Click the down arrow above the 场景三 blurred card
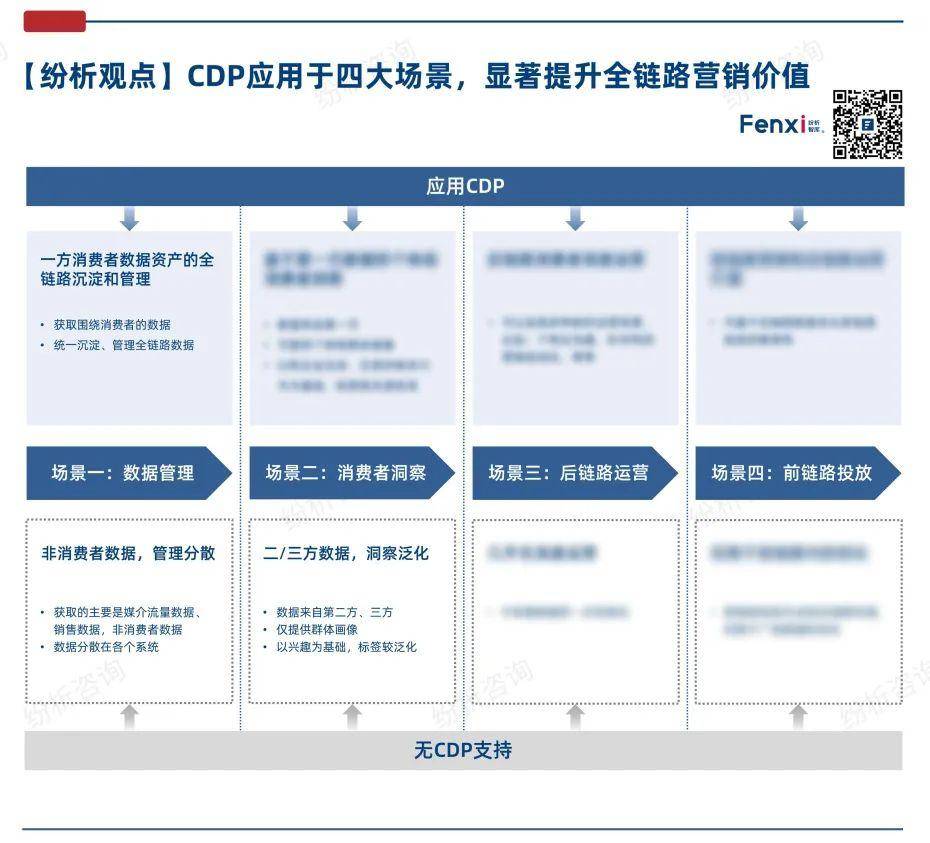This screenshot has width=930, height=843. [575, 219]
